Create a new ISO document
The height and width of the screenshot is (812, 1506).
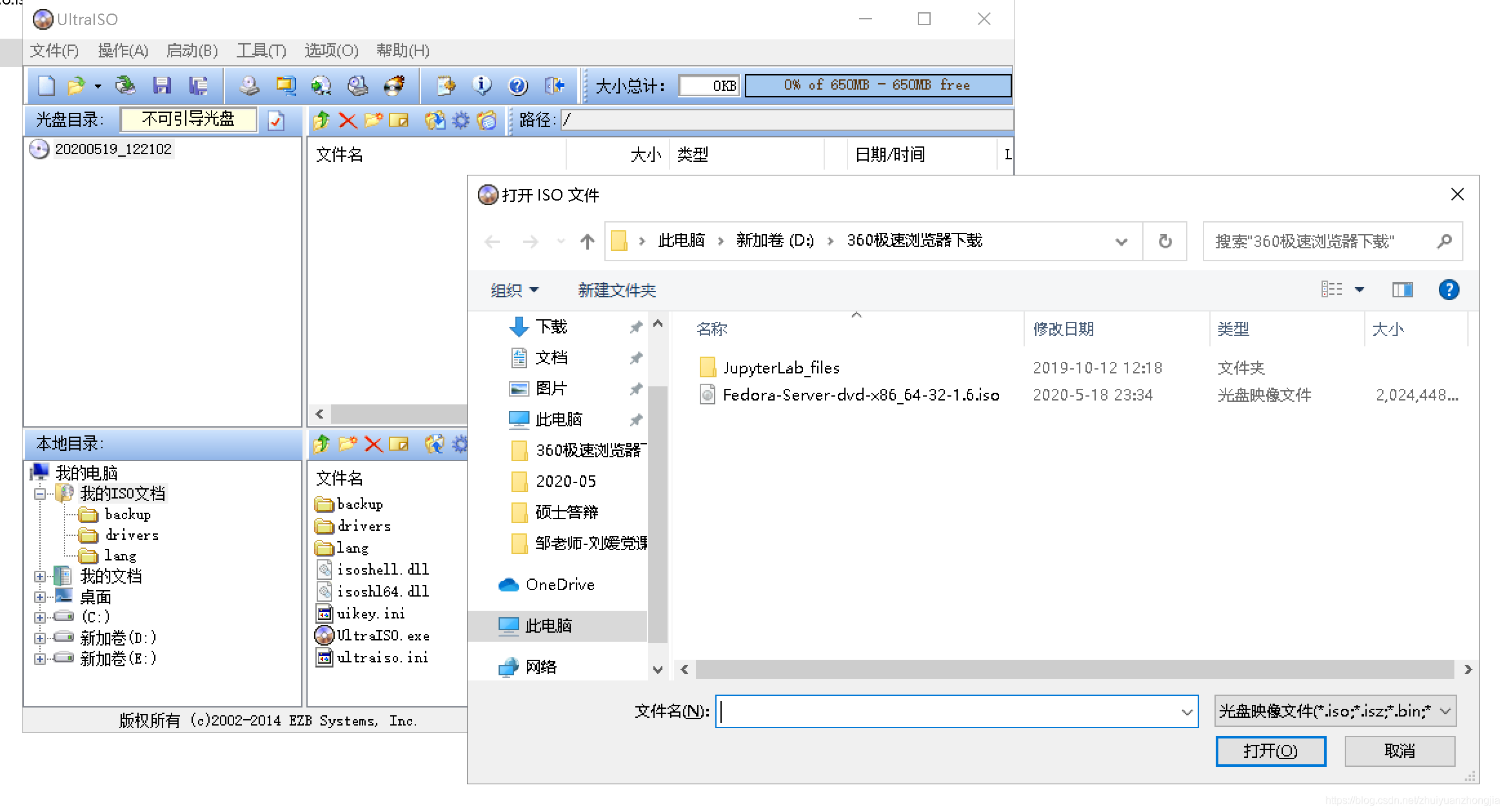pyautogui.click(x=45, y=85)
